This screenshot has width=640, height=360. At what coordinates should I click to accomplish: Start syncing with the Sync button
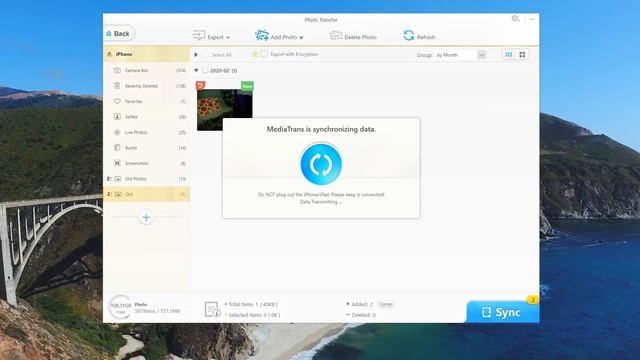tap(502, 312)
